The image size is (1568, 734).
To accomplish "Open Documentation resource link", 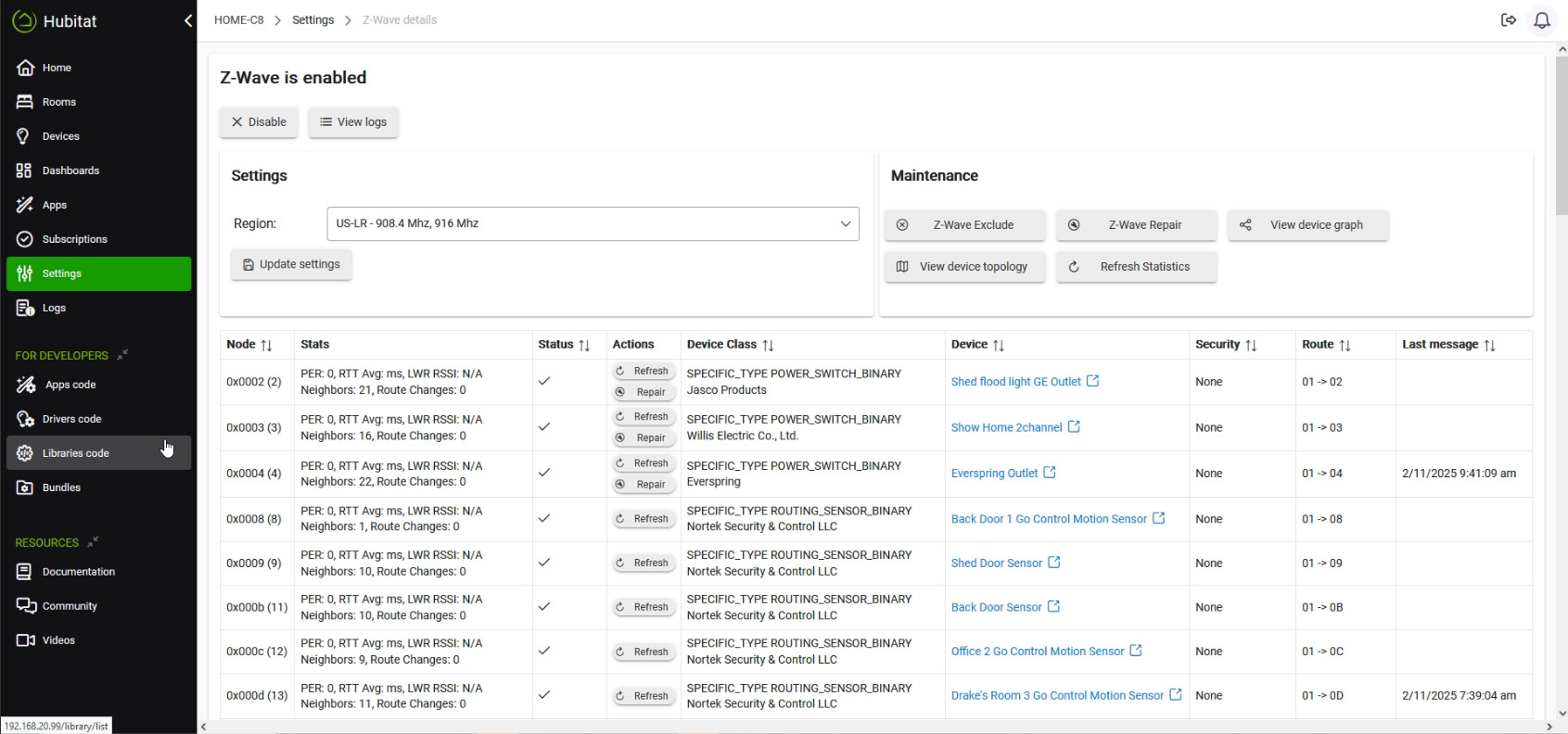I will (x=98, y=572).
